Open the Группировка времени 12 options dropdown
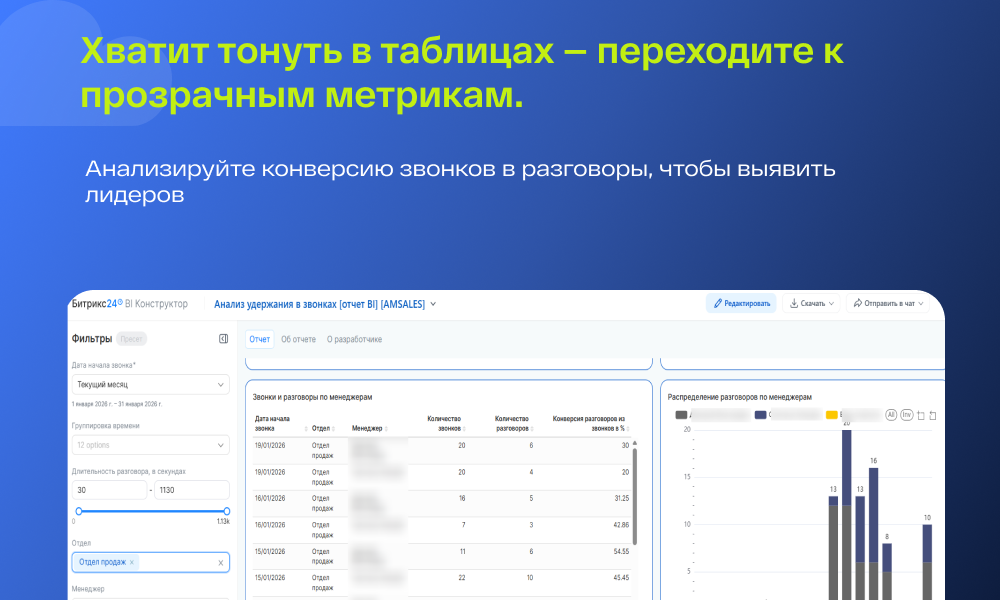Image resolution: width=1000 pixels, height=600 pixels. coord(151,445)
